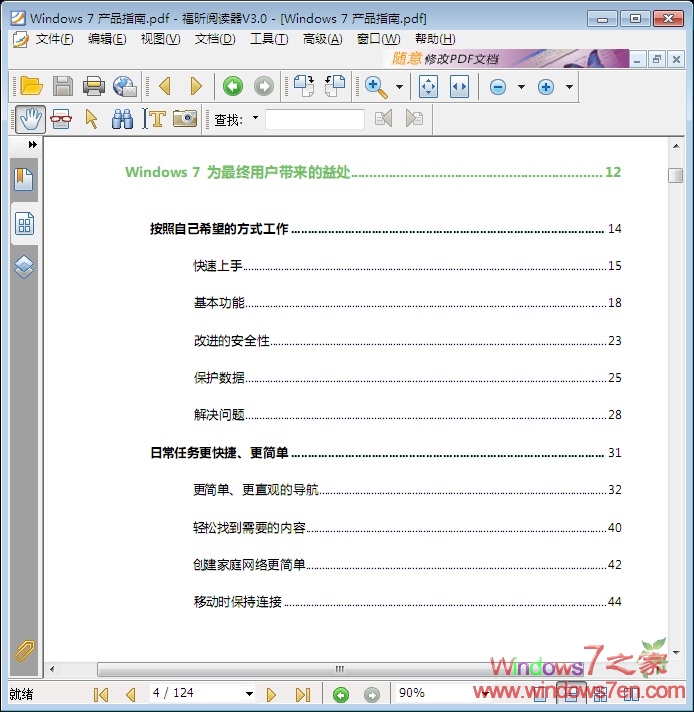Take a snapshot with camera icon
The image size is (694, 712).
(x=185, y=119)
